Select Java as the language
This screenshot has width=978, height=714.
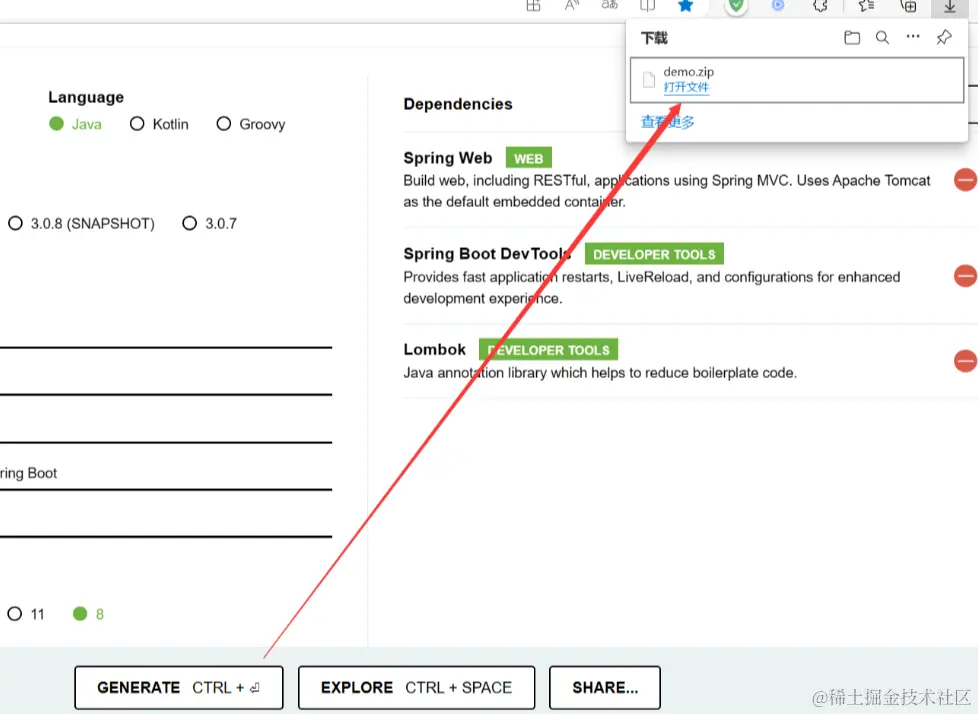click(x=75, y=124)
